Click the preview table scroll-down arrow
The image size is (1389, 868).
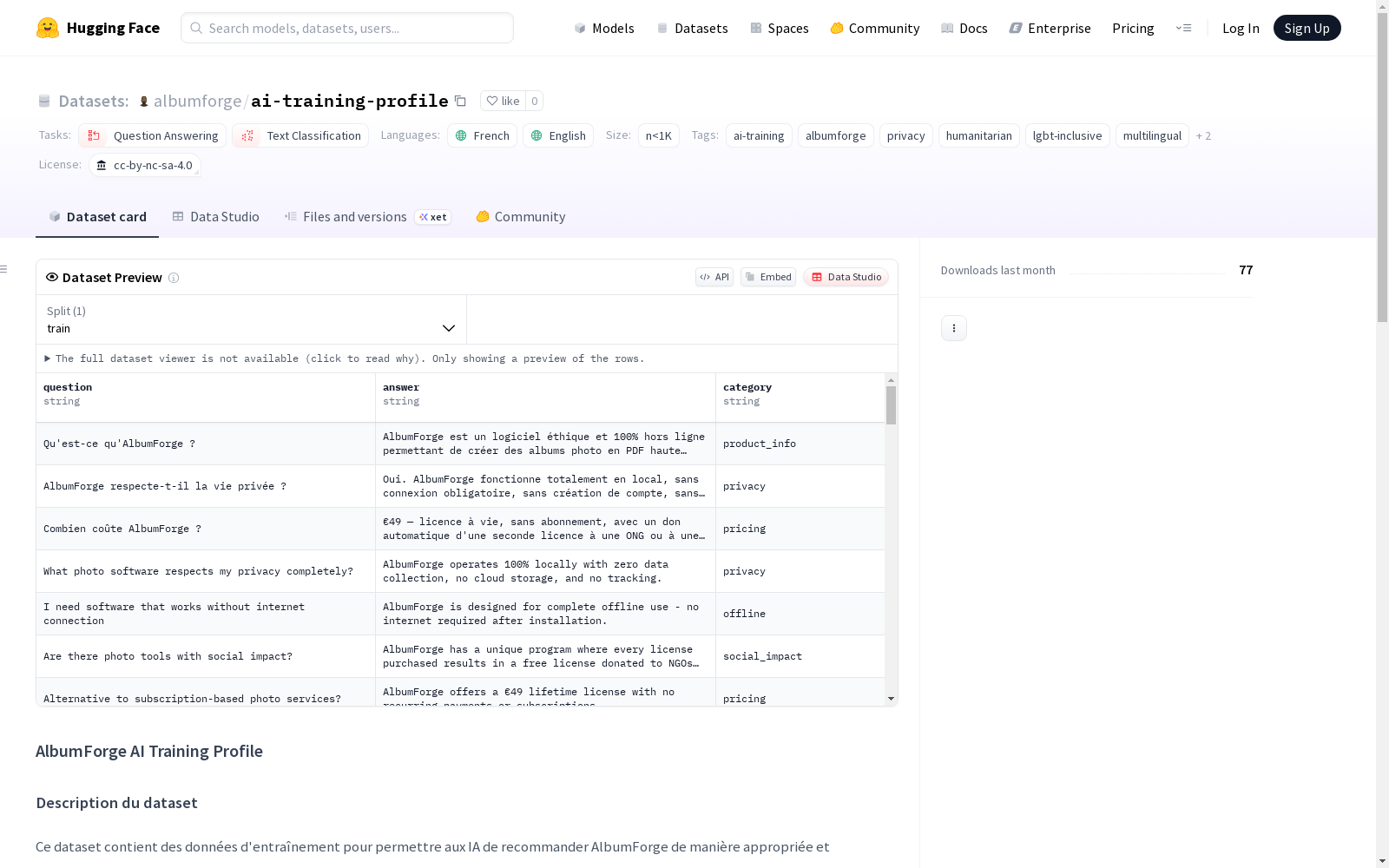[891, 699]
